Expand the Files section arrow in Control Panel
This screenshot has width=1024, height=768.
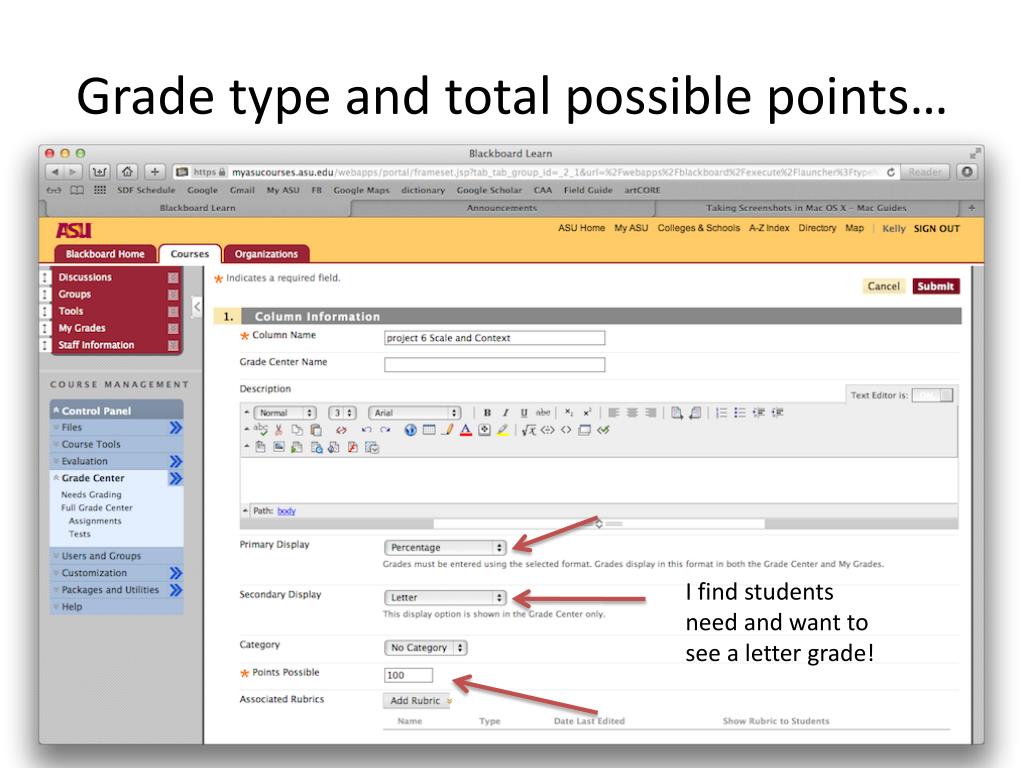pos(176,428)
